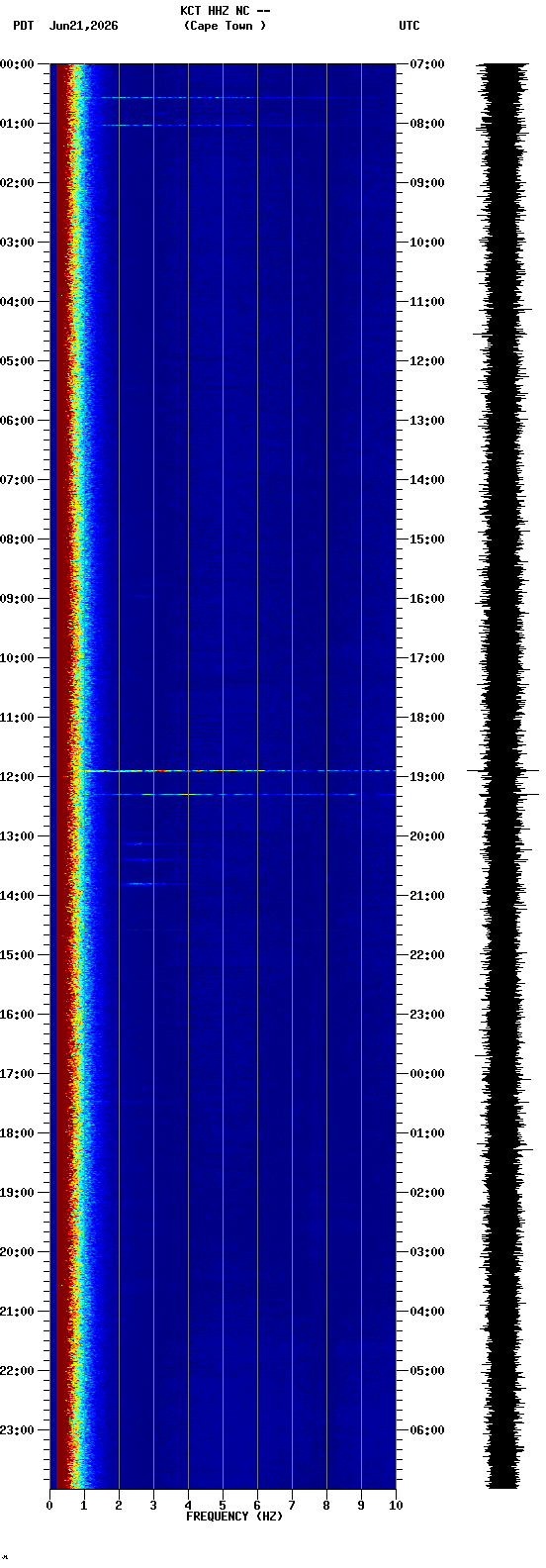546x1568 pixels.
Task: Click the 'UTC' timezone label
Action: click(x=409, y=26)
